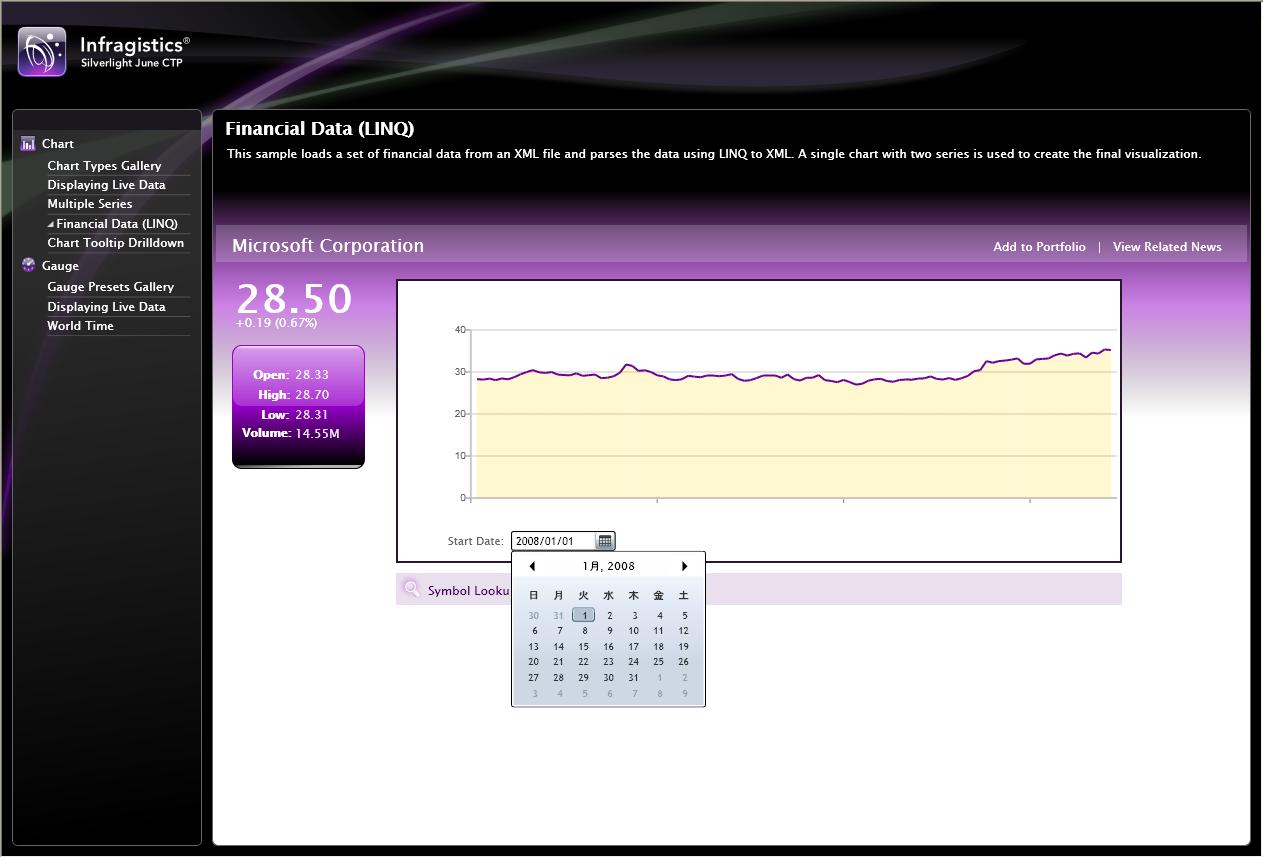Open the Gauge group's Displaying Live Data sample
The width and height of the screenshot is (1263, 860).
[106, 307]
